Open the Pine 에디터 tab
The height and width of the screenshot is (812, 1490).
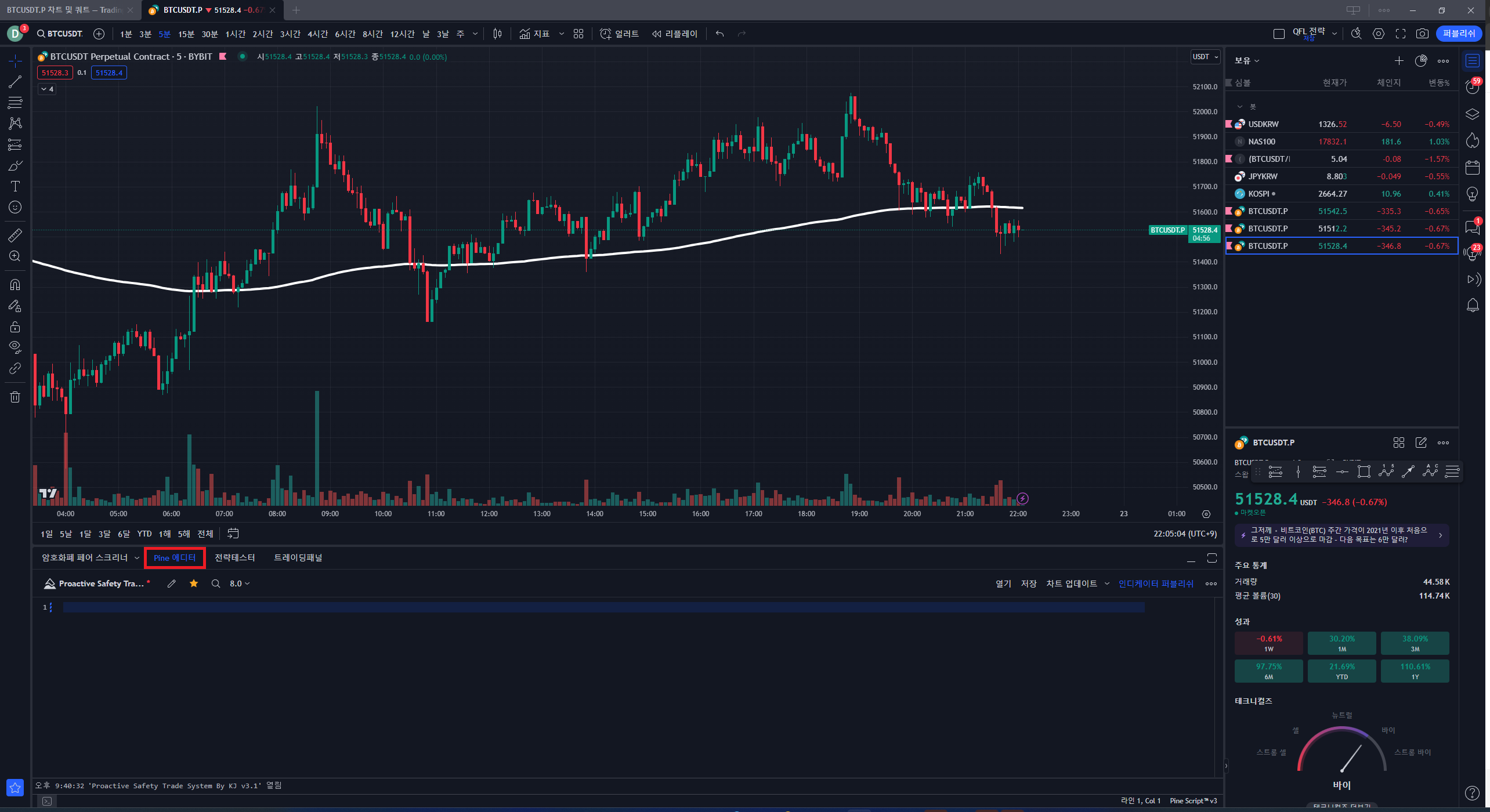pos(175,557)
